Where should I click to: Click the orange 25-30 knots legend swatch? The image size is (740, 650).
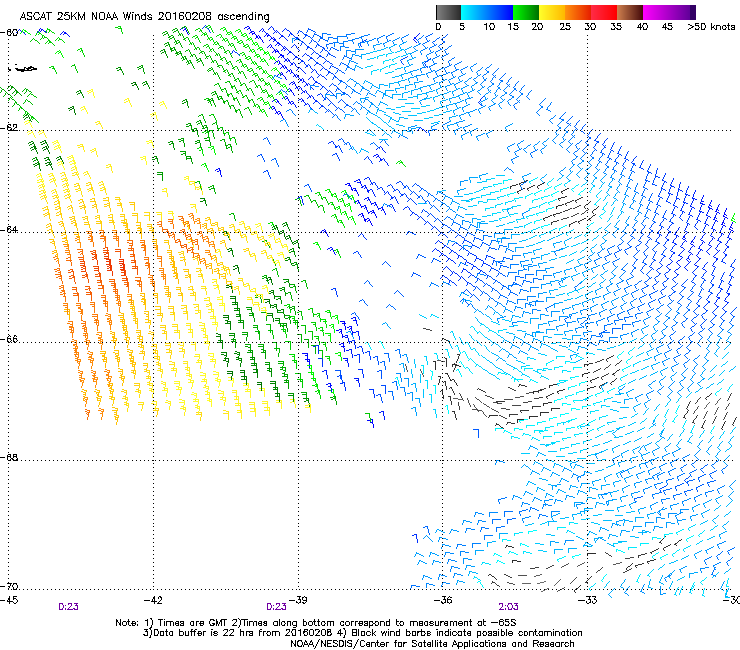point(578,12)
